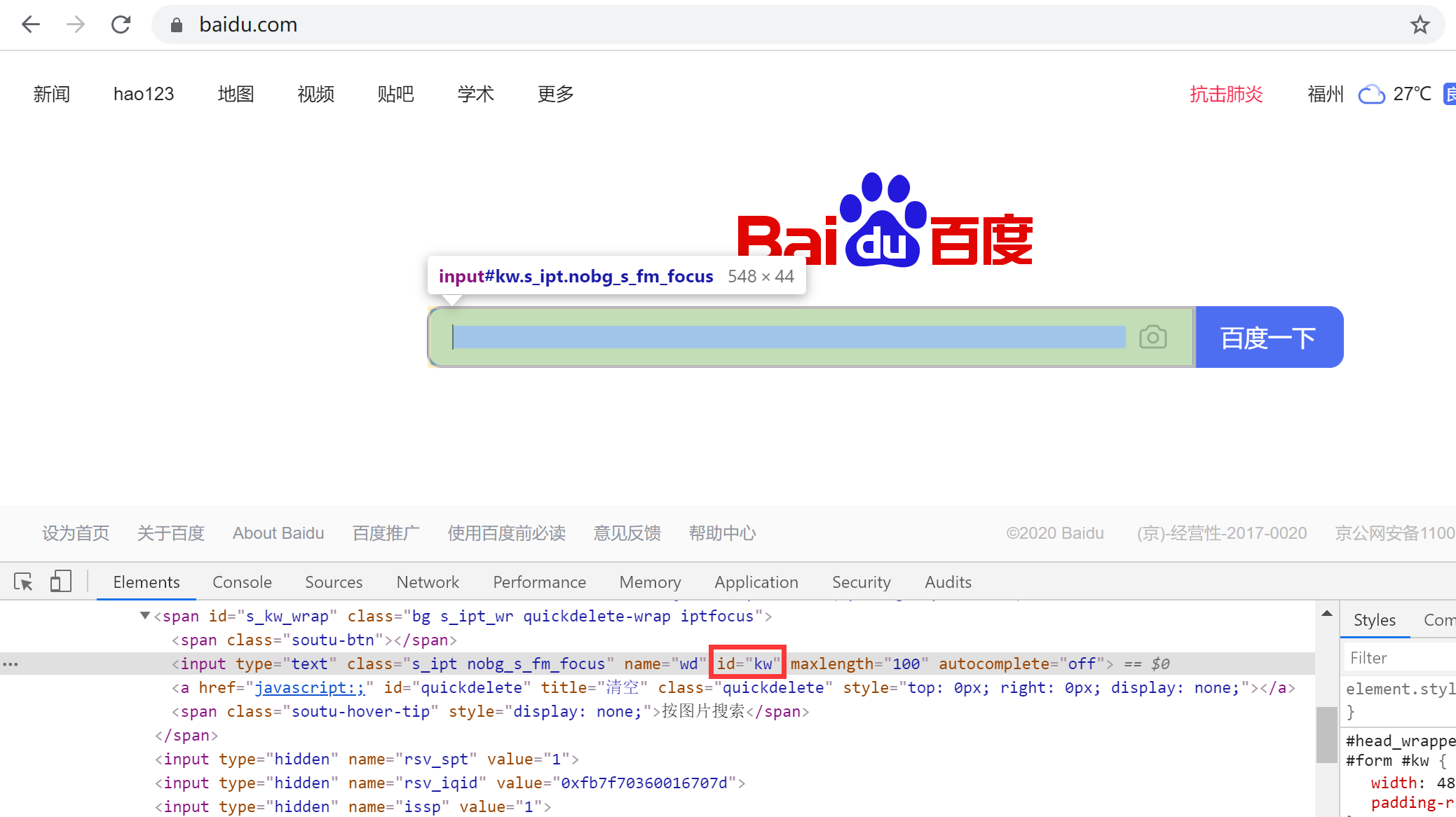Image resolution: width=1456 pixels, height=817 pixels.
Task: Click the Baidu logo
Action: click(x=885, y=220)
